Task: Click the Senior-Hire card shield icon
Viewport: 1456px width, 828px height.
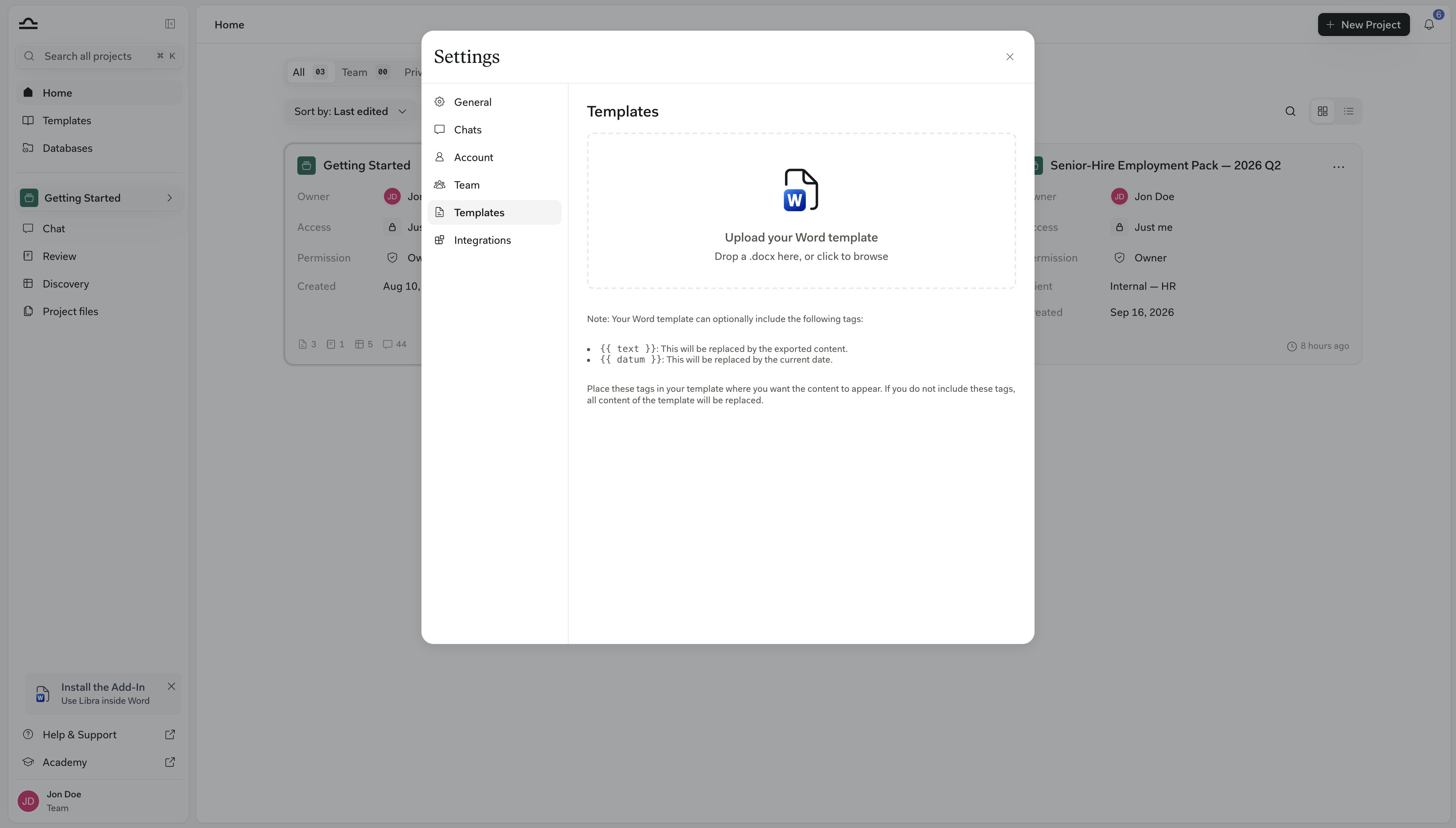Action: pos(1119,258)
